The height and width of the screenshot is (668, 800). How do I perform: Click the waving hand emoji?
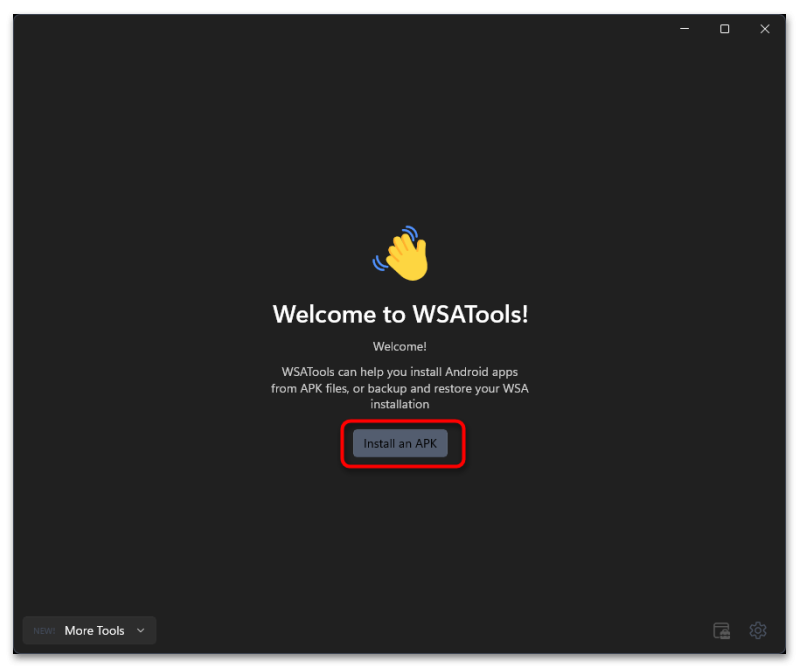pyautogui.click(x=401, y=254)
